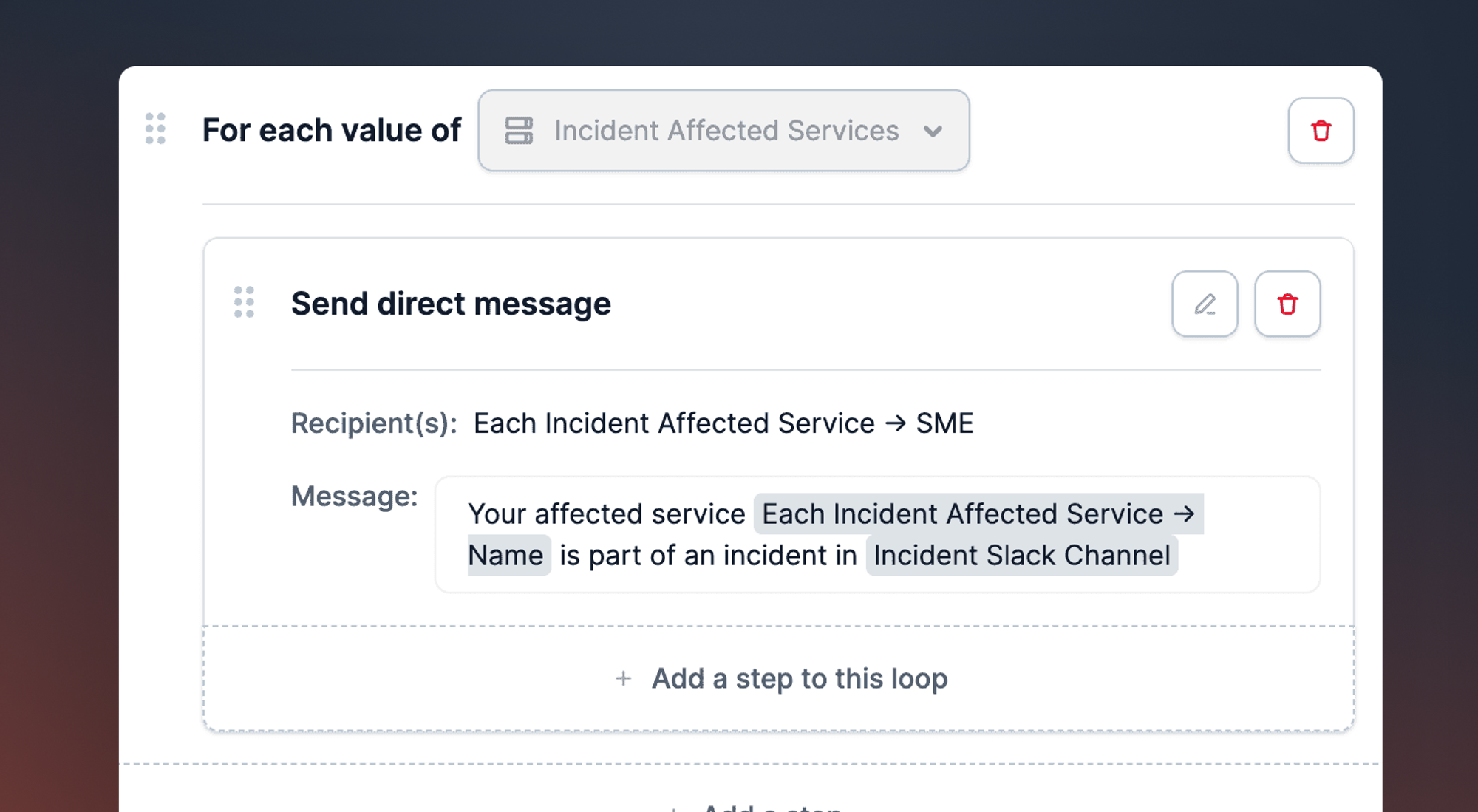This screenshot has height=812, width=1478.
Task: Click the "Your affected service" message text
Action: click(607, 514)
